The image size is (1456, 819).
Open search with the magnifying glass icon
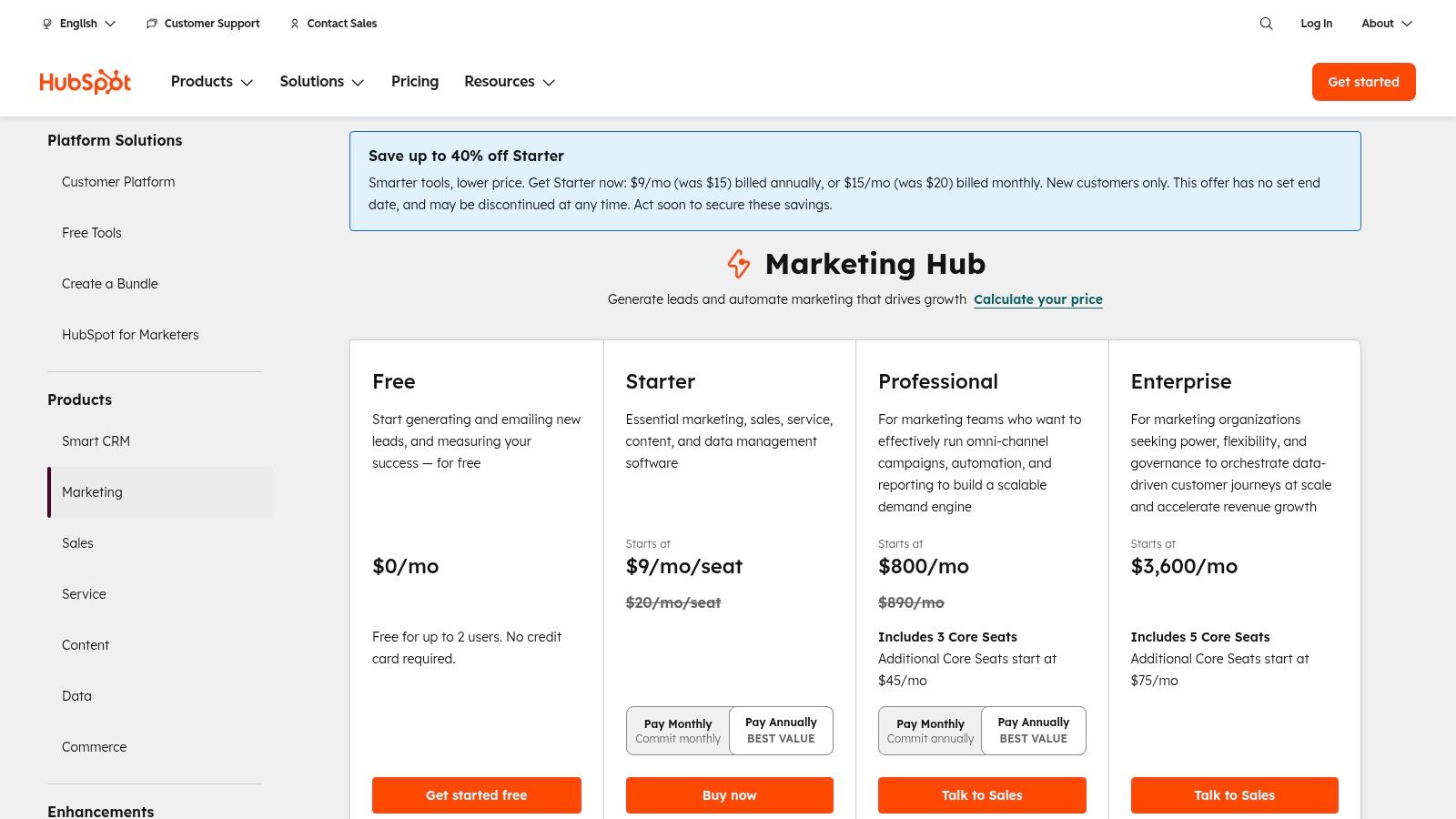[x=1266, y=24]
